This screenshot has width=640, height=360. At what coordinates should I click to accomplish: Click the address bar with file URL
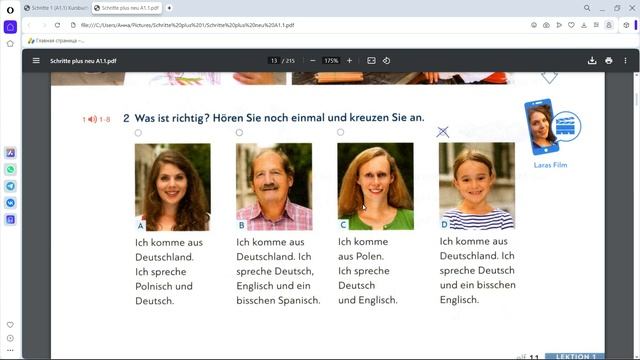tap(187, 25)
